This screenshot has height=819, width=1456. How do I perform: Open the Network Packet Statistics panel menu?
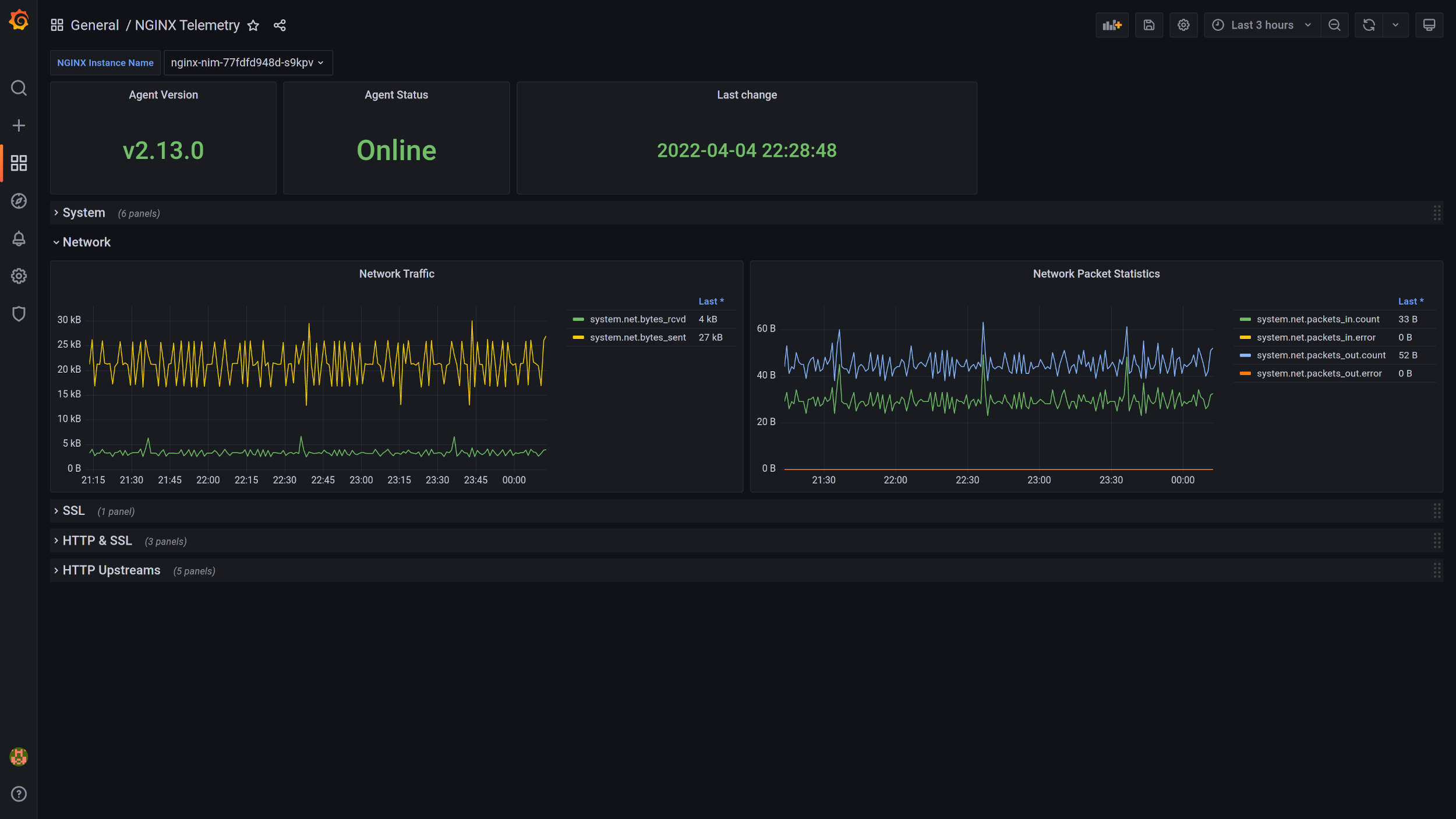point(1096,274)
